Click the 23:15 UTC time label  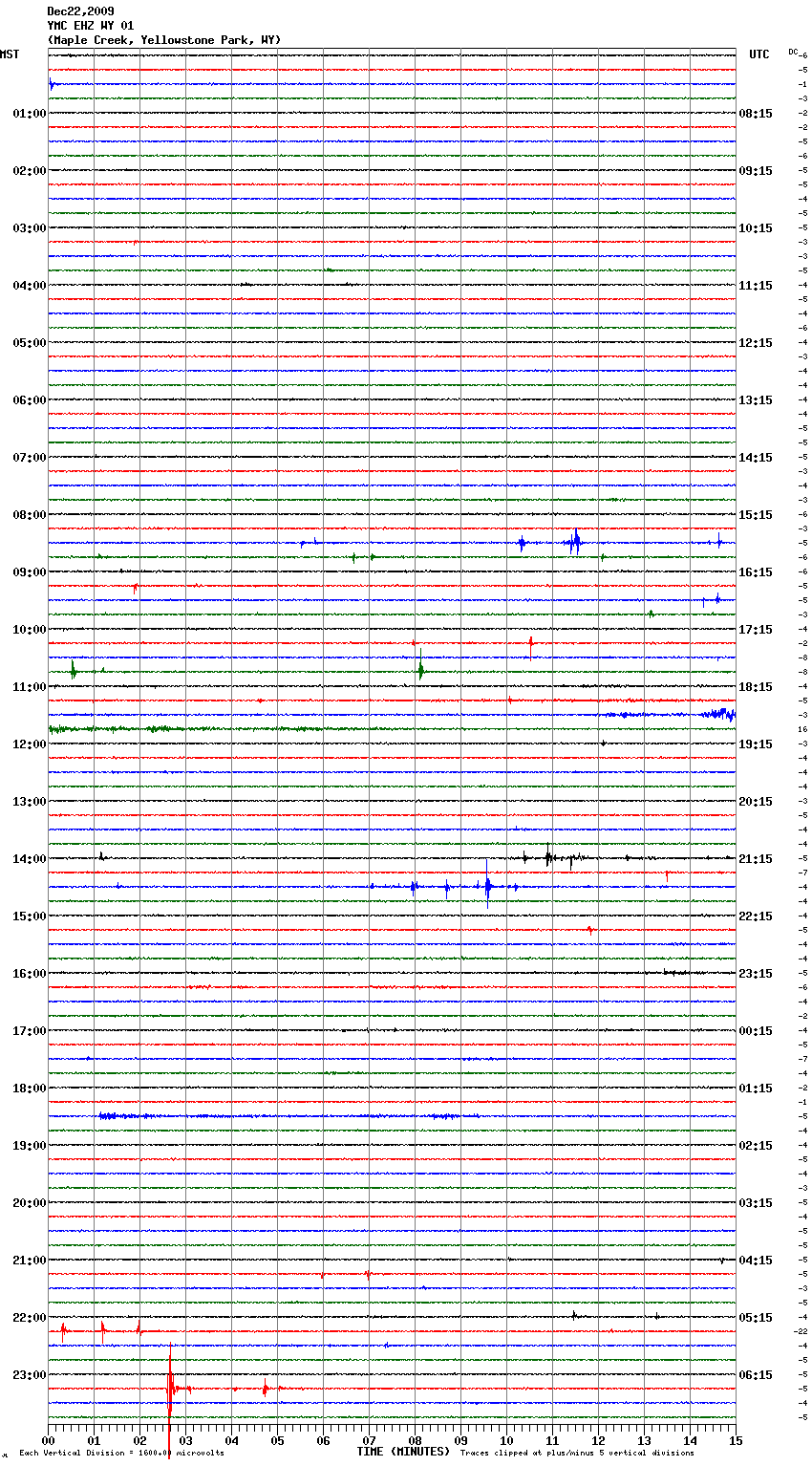point(756,974)
